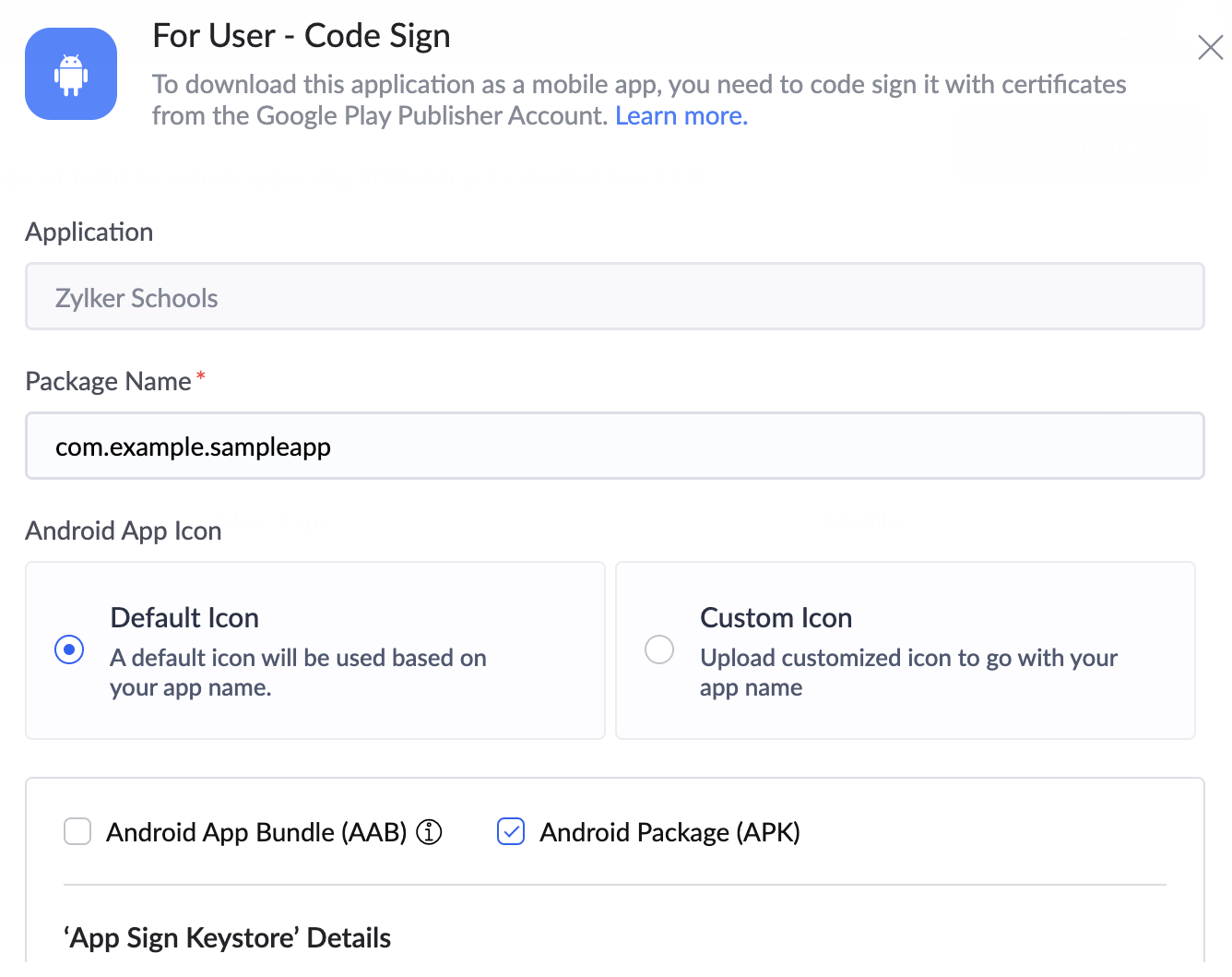Select the Custom Icon radio button
The image size is (1232, 977).
point(659,649)
